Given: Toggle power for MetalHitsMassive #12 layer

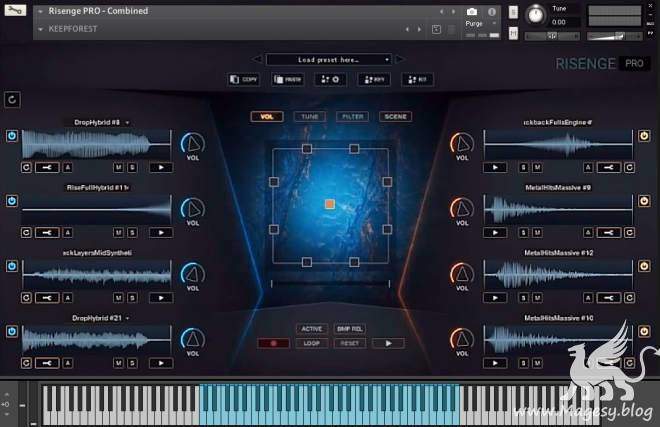Looking at the screenshot, I should point(644,266).
